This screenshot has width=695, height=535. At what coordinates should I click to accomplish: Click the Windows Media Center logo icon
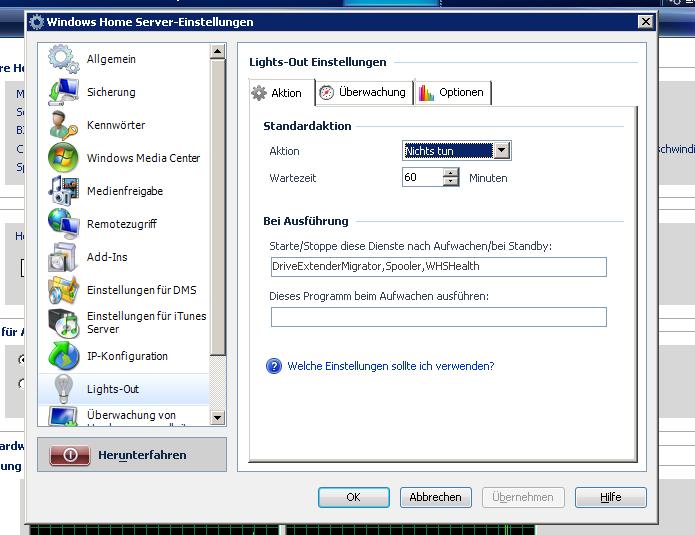click(63, 158)
